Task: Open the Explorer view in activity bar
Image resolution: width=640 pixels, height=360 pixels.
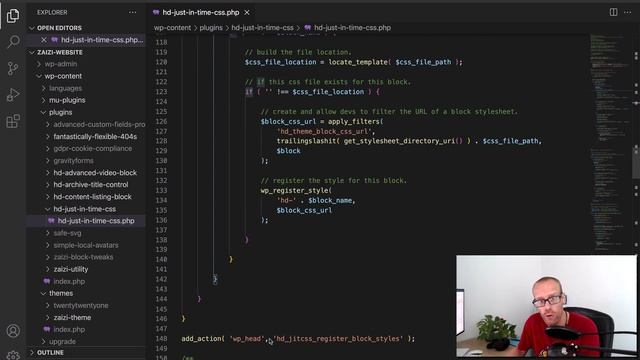Action: pyautogui.click(x=13, y=16)
